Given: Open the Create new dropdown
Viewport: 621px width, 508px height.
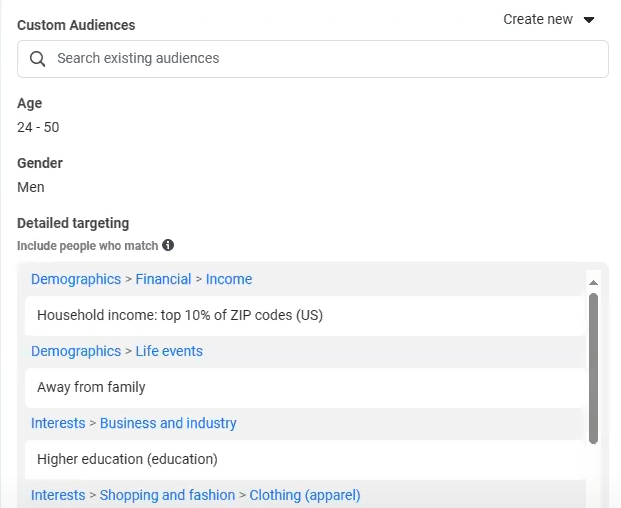Looking at the screenshot, I should tap(549, 19).
